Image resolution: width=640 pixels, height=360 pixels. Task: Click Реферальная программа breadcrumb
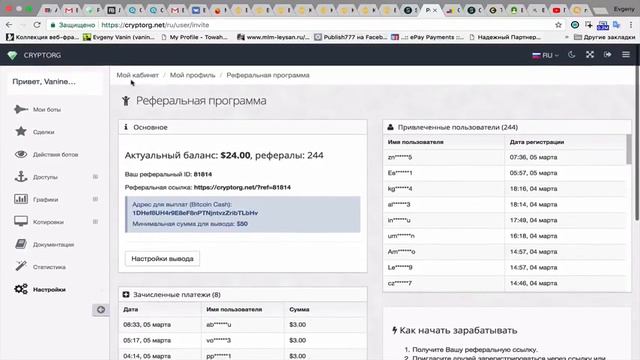[268, 75]
